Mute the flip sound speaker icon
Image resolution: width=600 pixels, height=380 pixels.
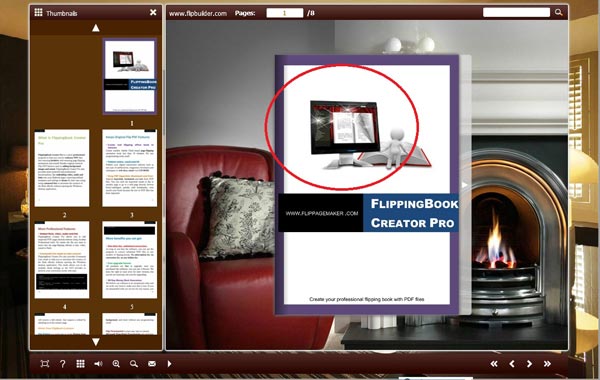pos(98,364)
